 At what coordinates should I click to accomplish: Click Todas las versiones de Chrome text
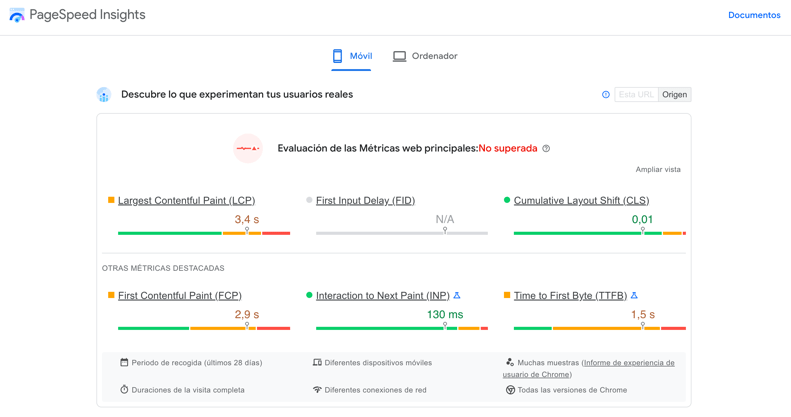coord(572,390)
